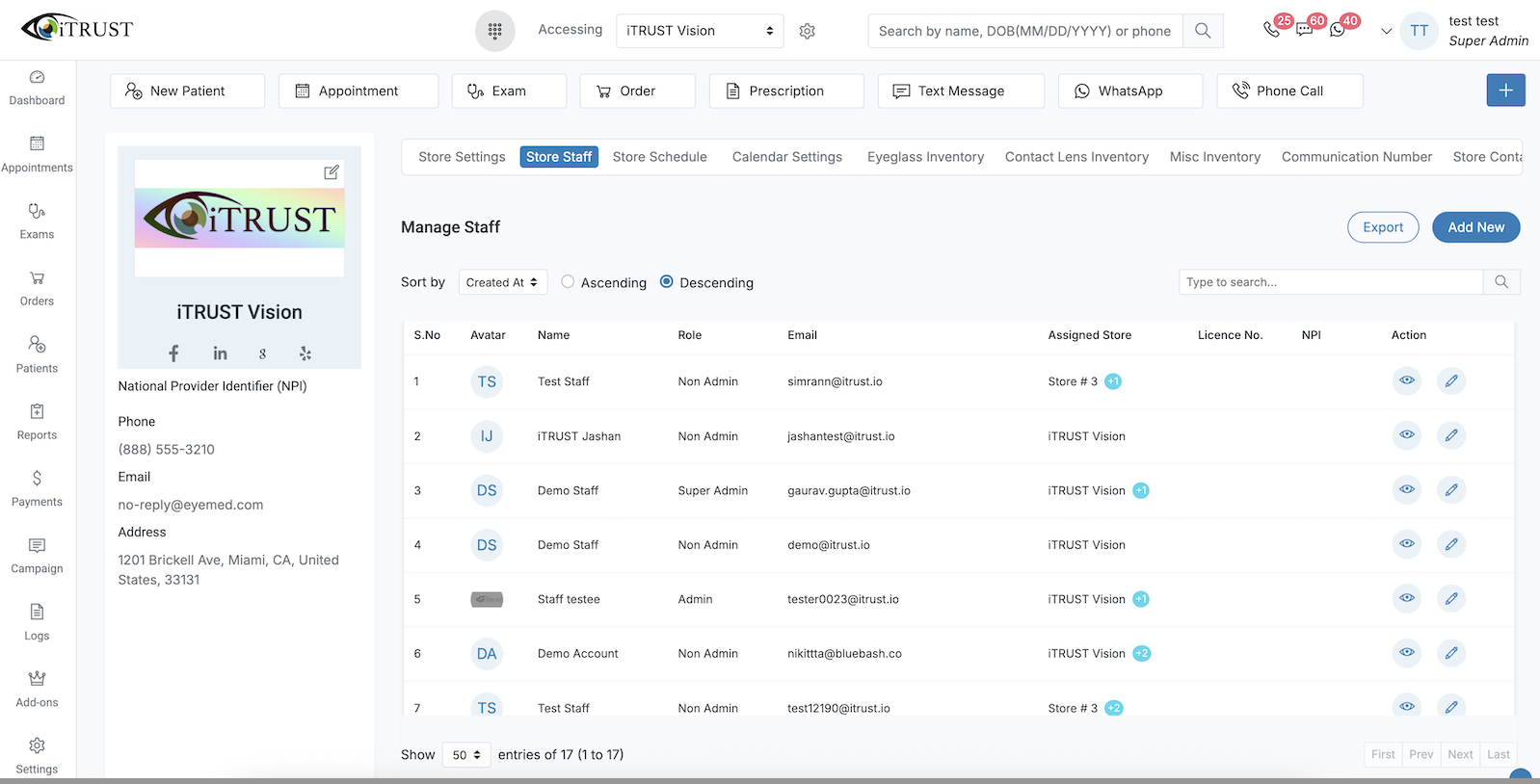The height and width of the screenshot is (784, 1540).
Task: Switch to Contact Lens Inventory tab
Action: 1076,157
